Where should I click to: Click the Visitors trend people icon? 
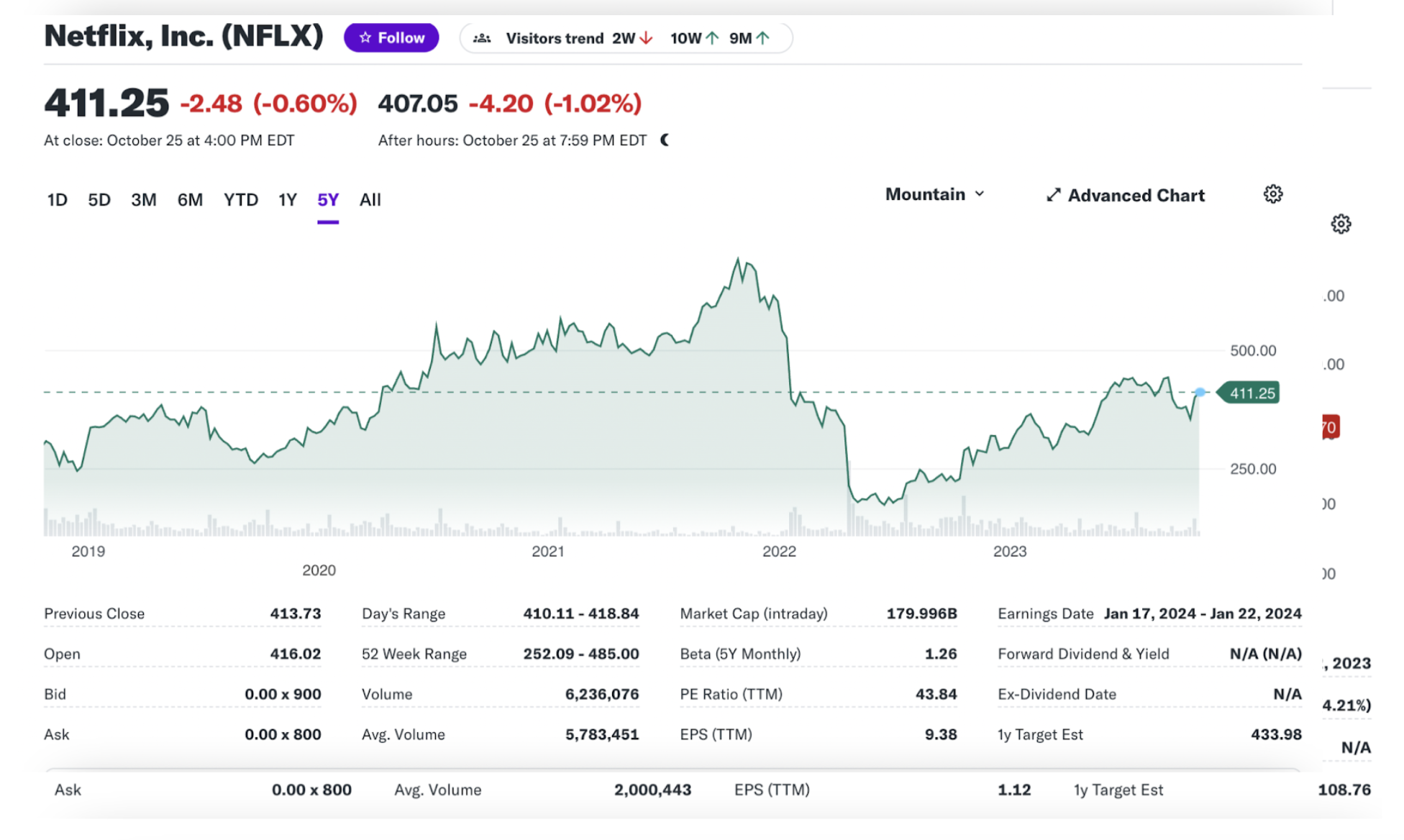tap(483, 37)
